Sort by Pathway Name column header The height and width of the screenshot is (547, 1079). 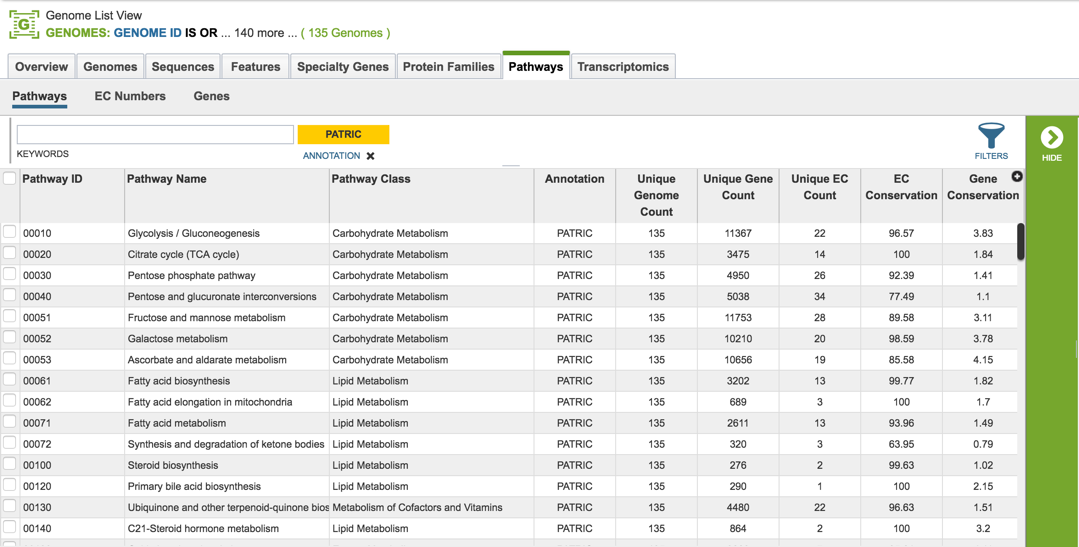[167, 179]
